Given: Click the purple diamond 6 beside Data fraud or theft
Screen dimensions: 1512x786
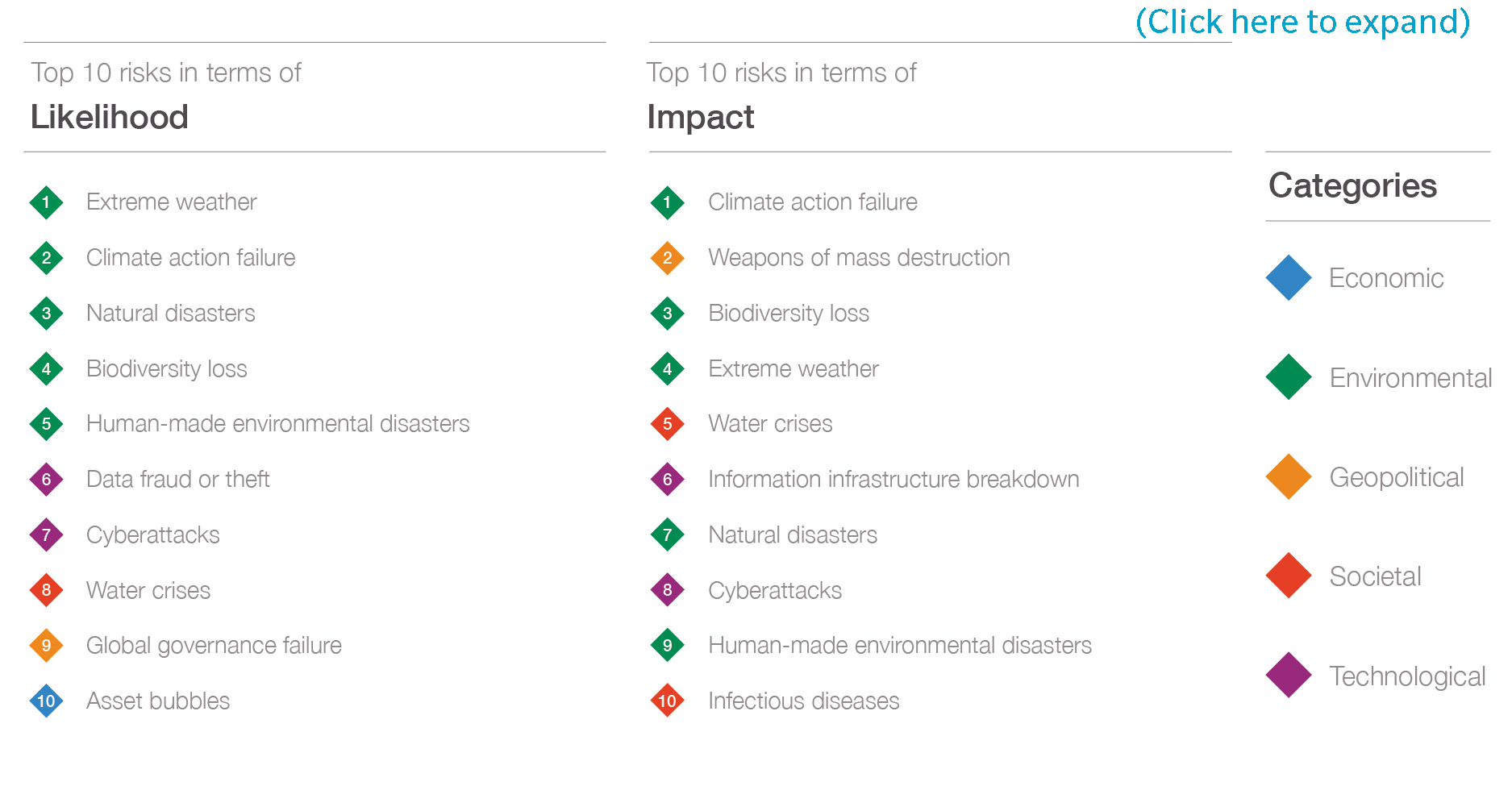Looking at the screenshot, I should (46, 480).
